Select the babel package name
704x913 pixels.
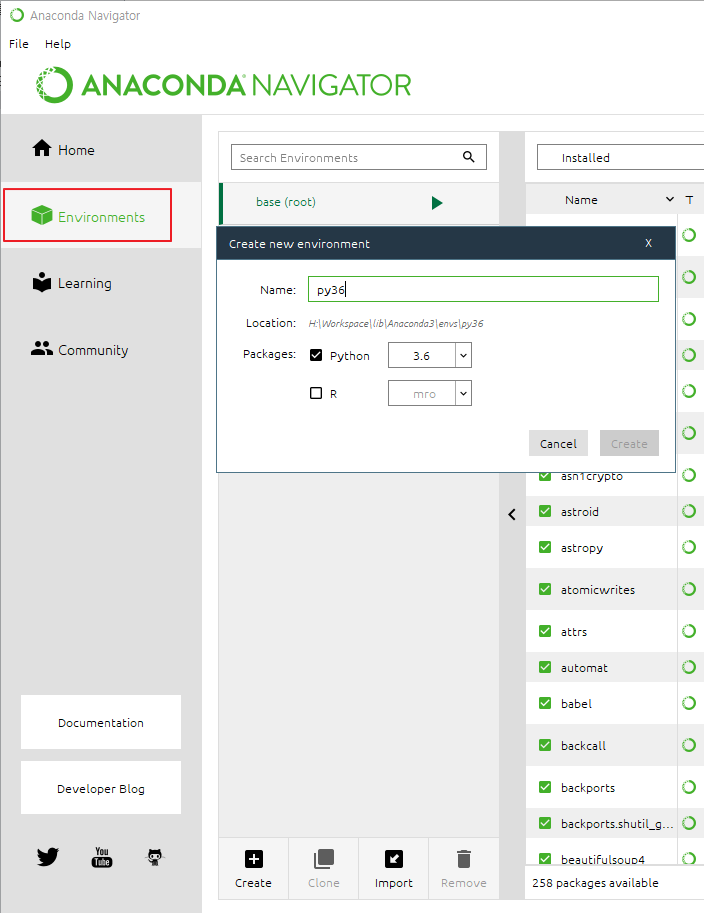coord(576,704)
